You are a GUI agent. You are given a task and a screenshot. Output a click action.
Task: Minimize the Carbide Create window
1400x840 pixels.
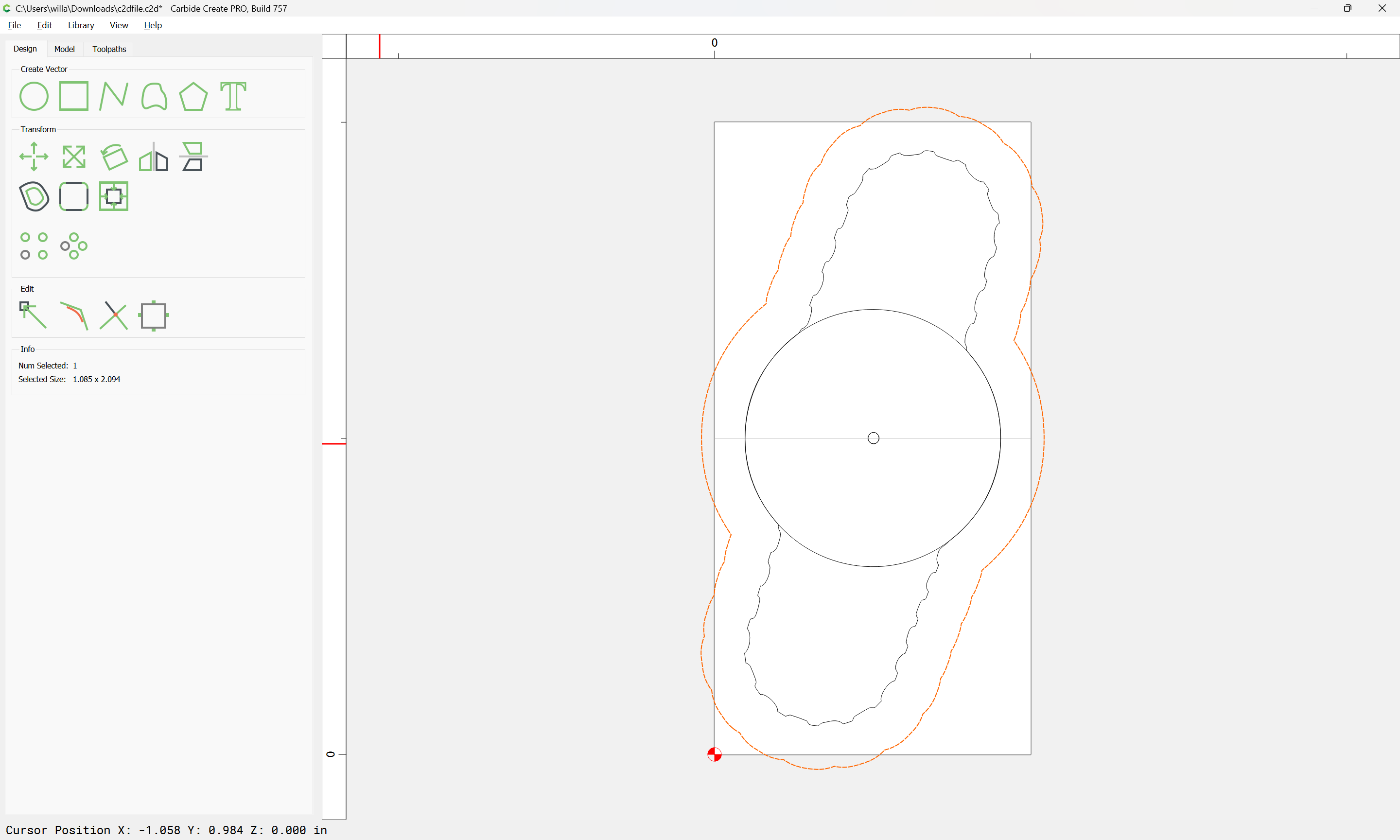(1314, 8)
